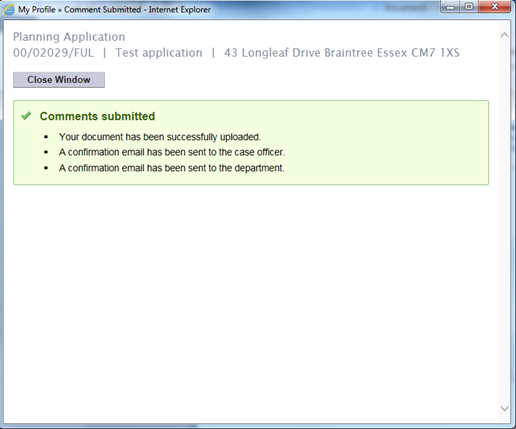
Task: Click the Comments submitted heading
Action: pyautogui.click(x=97, y=116)
